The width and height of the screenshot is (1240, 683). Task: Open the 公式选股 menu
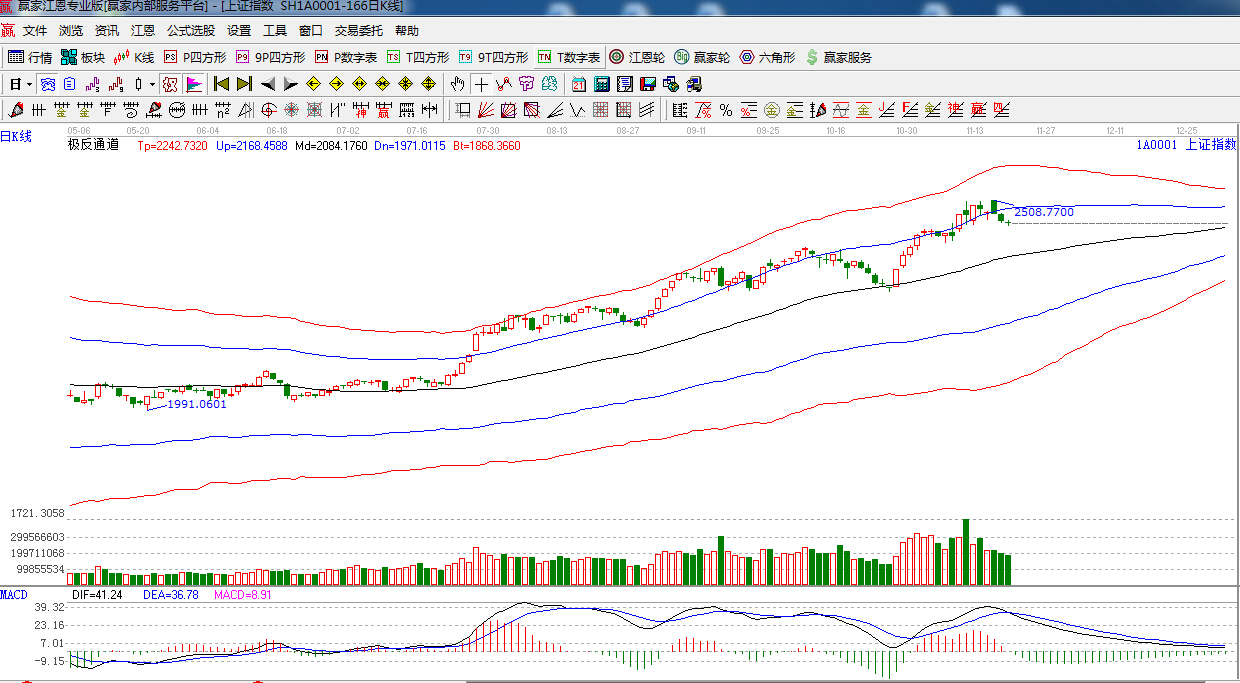[190, 31]
